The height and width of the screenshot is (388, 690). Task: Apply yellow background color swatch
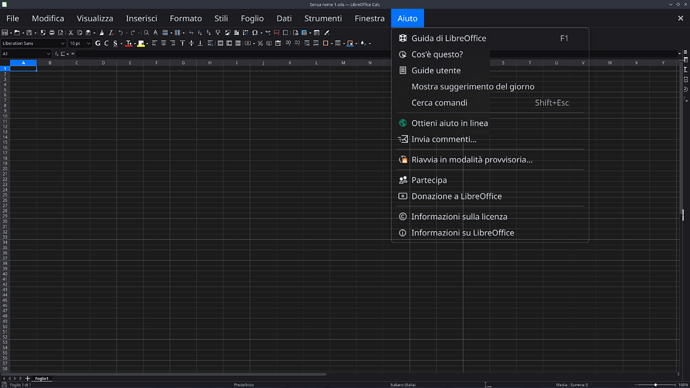click(x=141, y=43)
